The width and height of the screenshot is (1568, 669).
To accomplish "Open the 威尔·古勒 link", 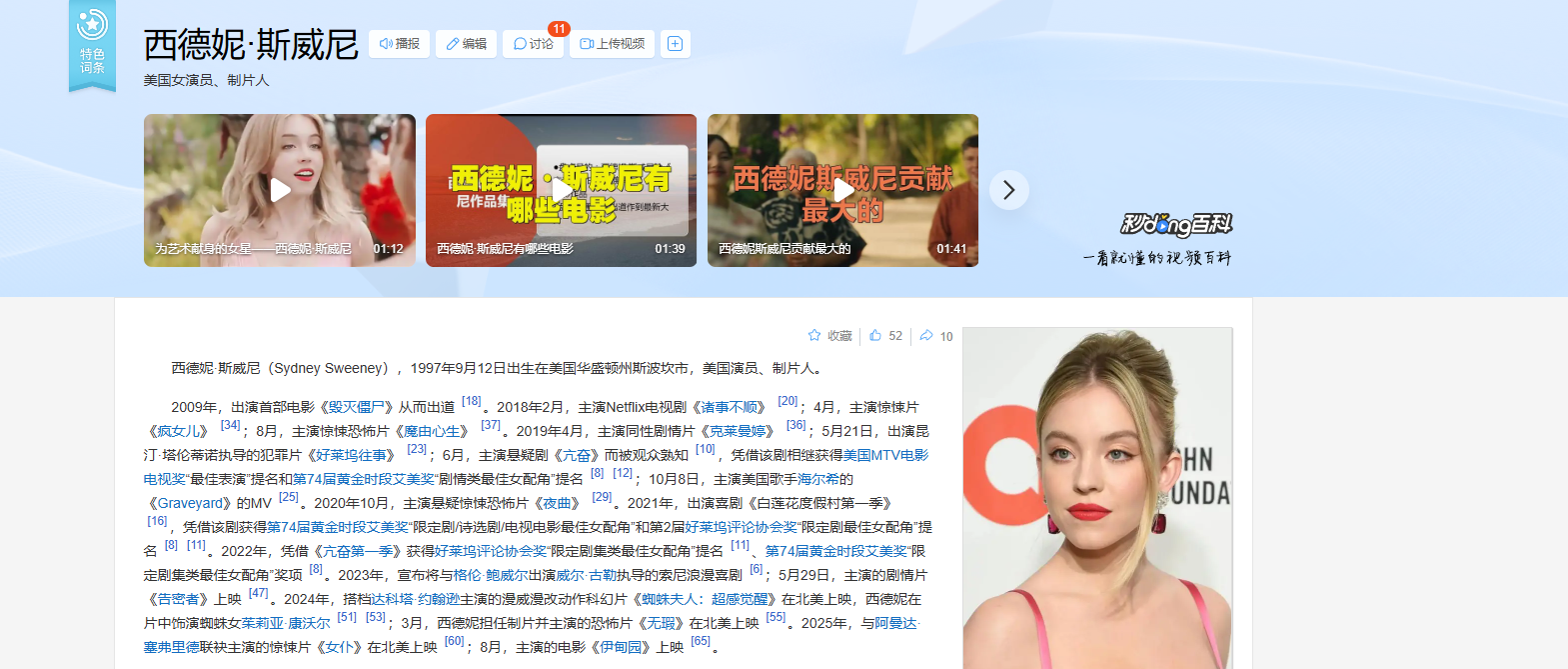I will coord(587,575).
